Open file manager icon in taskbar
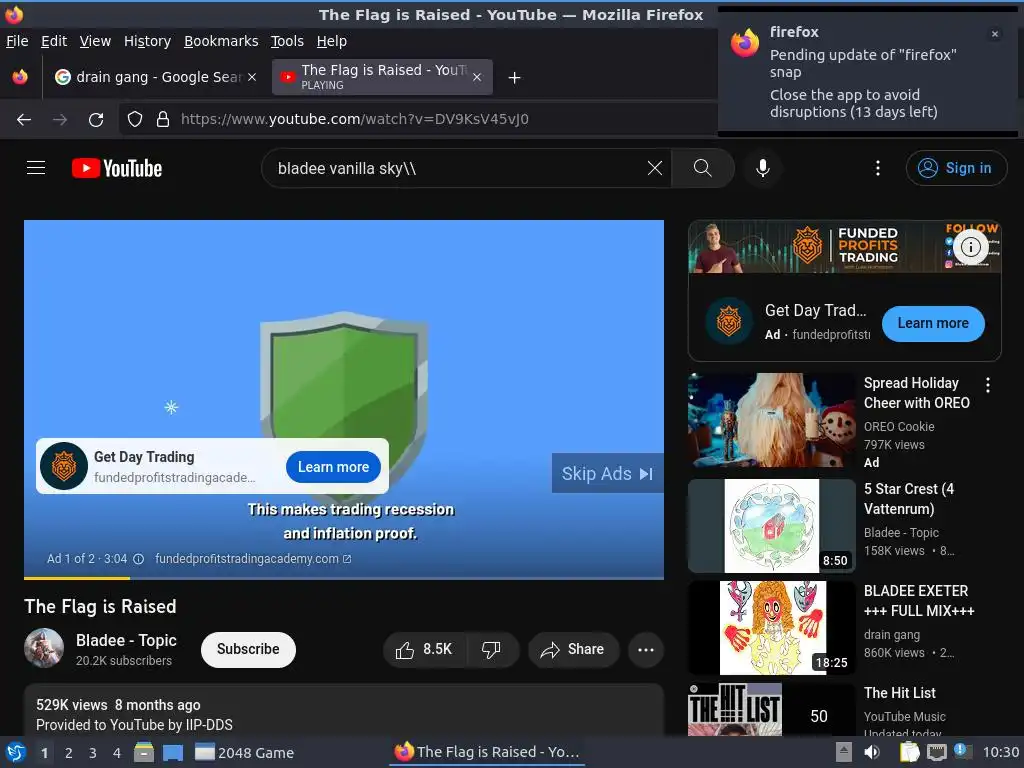The width and height of the screenshot is (1024, 768). 144,752
